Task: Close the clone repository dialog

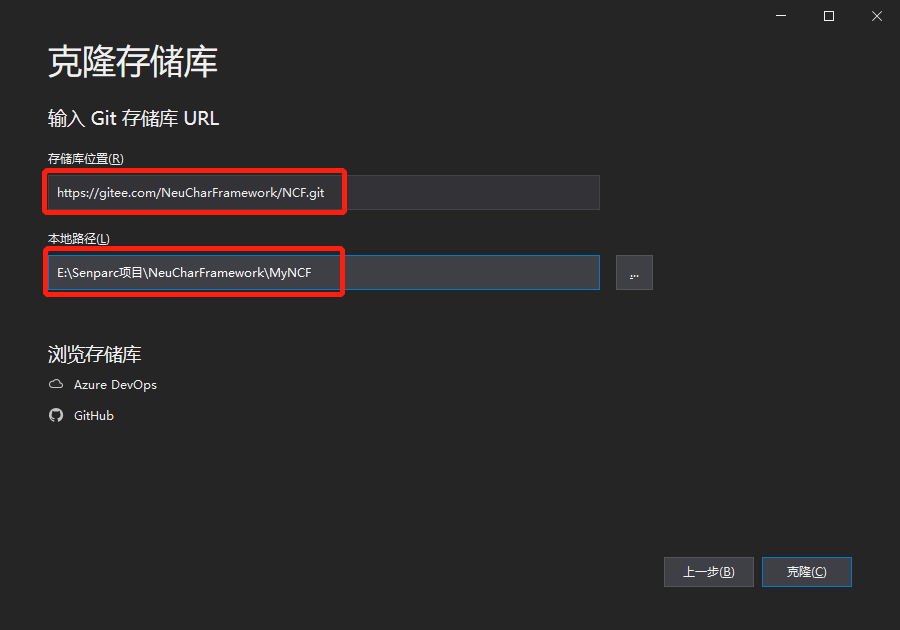Action: point(877,16)
